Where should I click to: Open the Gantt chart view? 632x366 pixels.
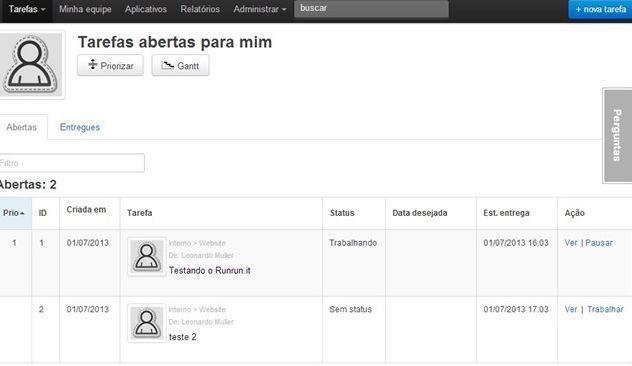[x=180, y=65]
